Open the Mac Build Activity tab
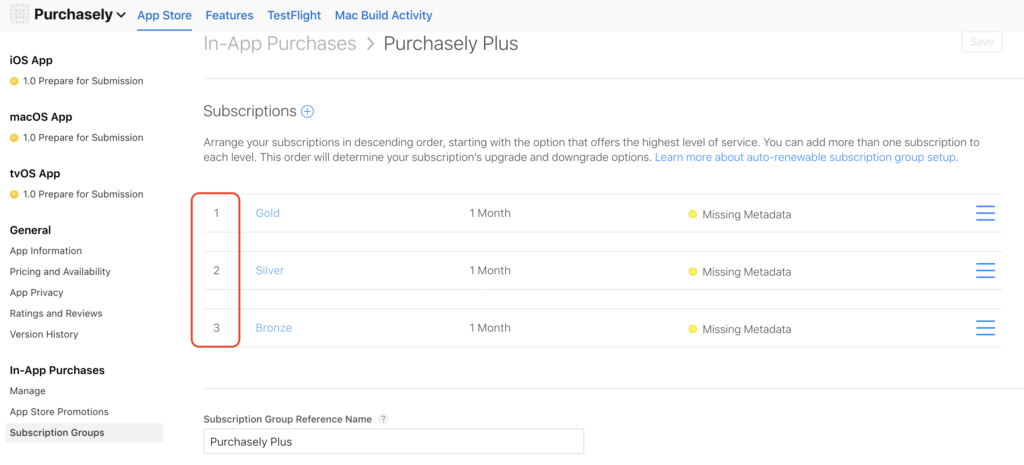 click(383, 15)
